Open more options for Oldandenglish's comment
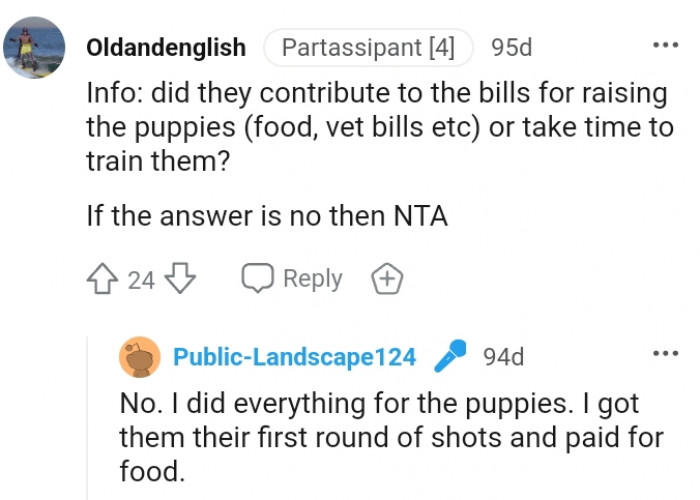The width and height of the screenshot is (700, 500). (x=665, y=45)
